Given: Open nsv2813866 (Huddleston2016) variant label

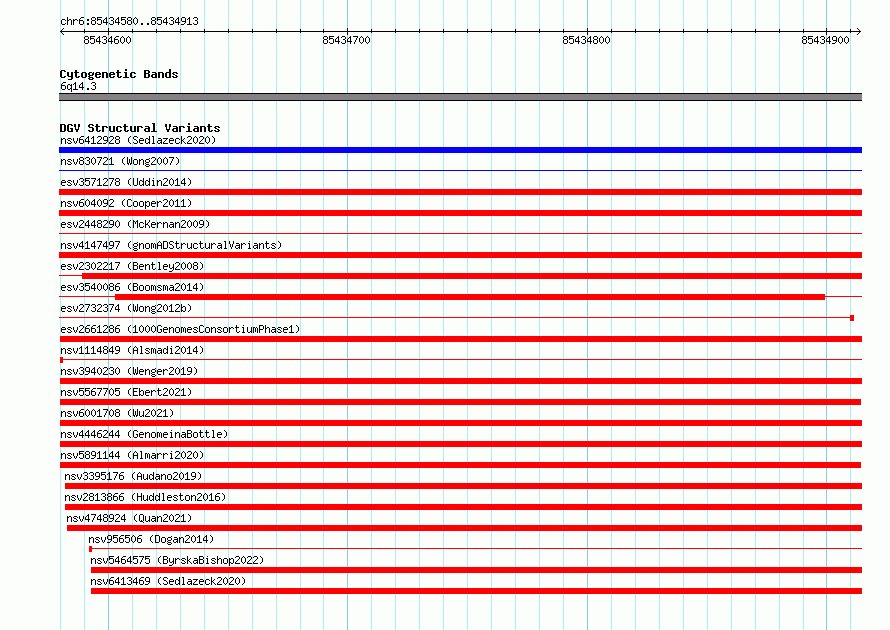Looking at the screenshot, I should (x=145, y=497).
